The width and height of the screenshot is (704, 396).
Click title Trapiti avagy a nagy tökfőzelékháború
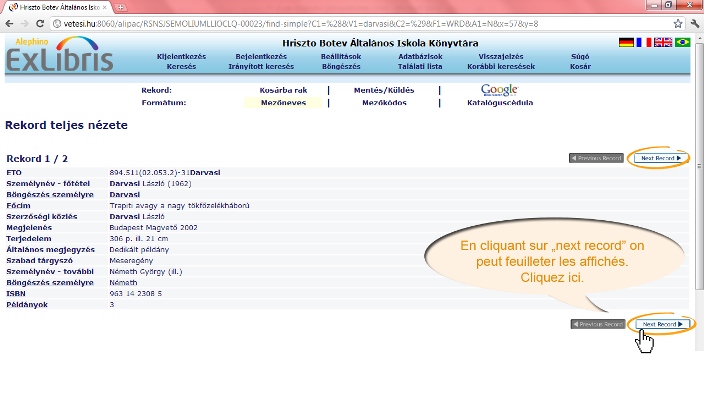(x=179, y=206)
